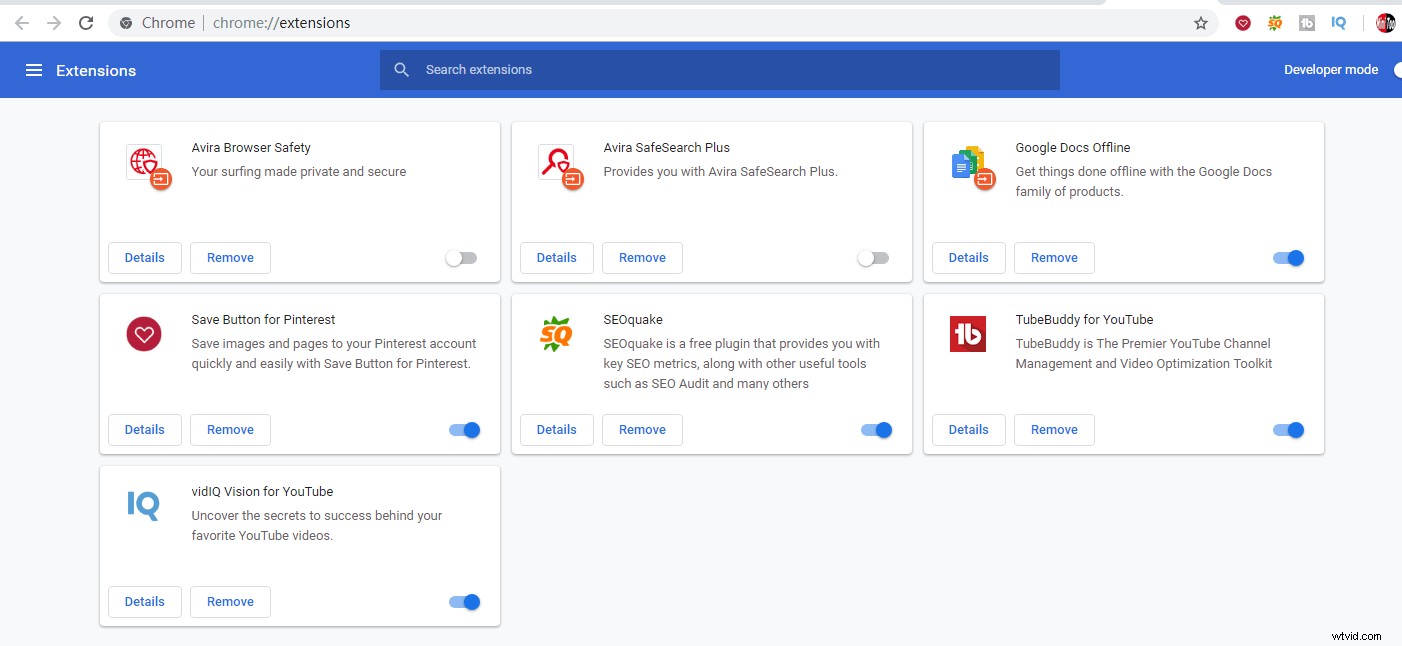1402x646 pixels.
Task: Click the Search extensions field
Action: pos(718,69)
